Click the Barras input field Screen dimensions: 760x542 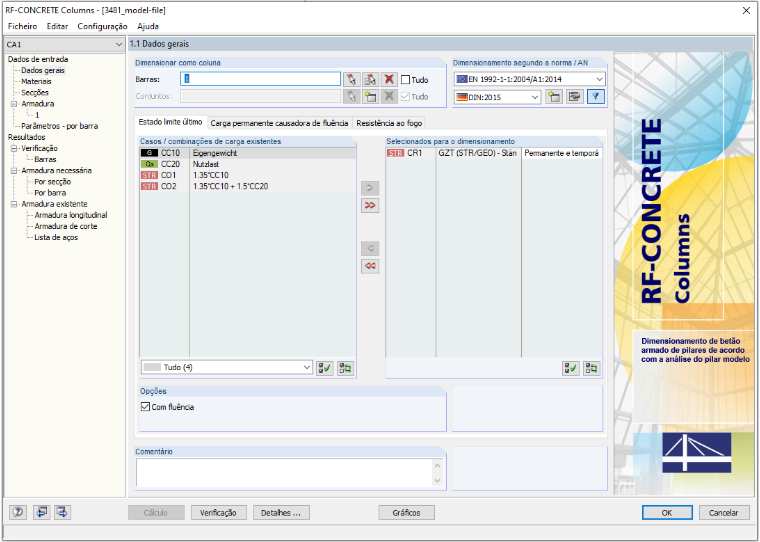pyautogui.click(x=261, y=79)
